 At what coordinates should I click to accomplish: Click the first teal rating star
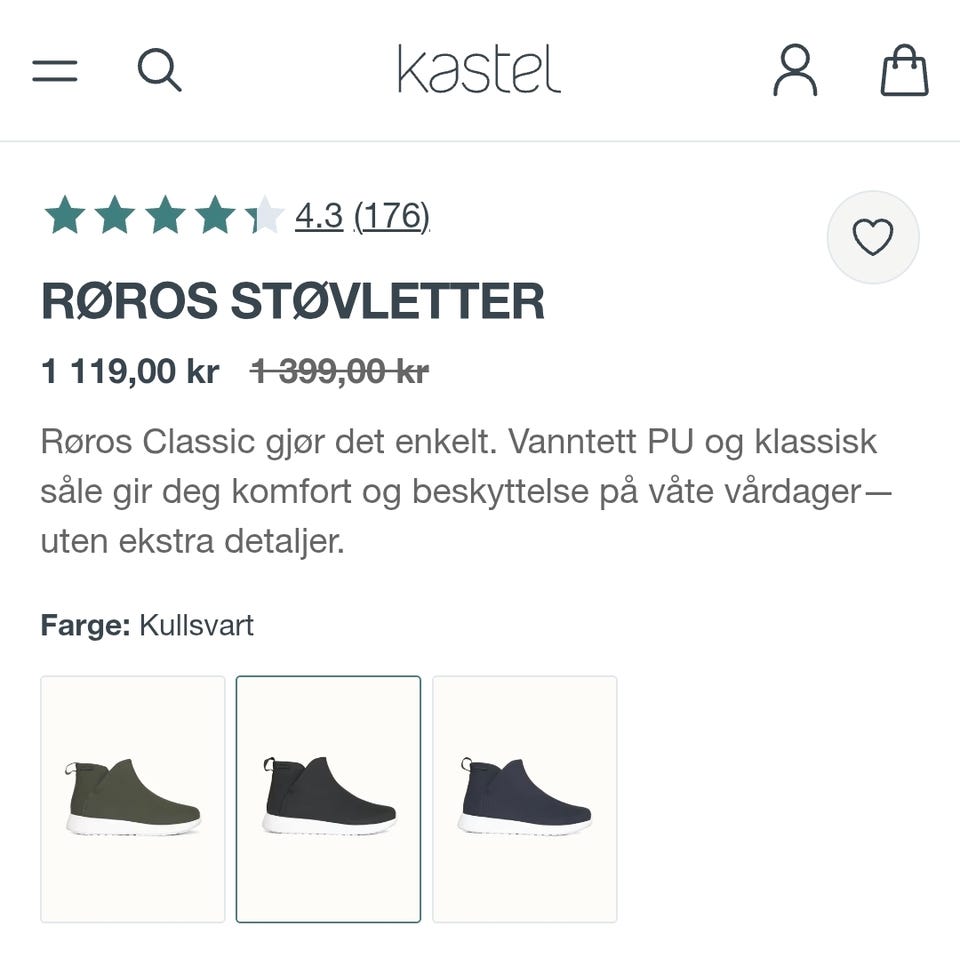65,215
